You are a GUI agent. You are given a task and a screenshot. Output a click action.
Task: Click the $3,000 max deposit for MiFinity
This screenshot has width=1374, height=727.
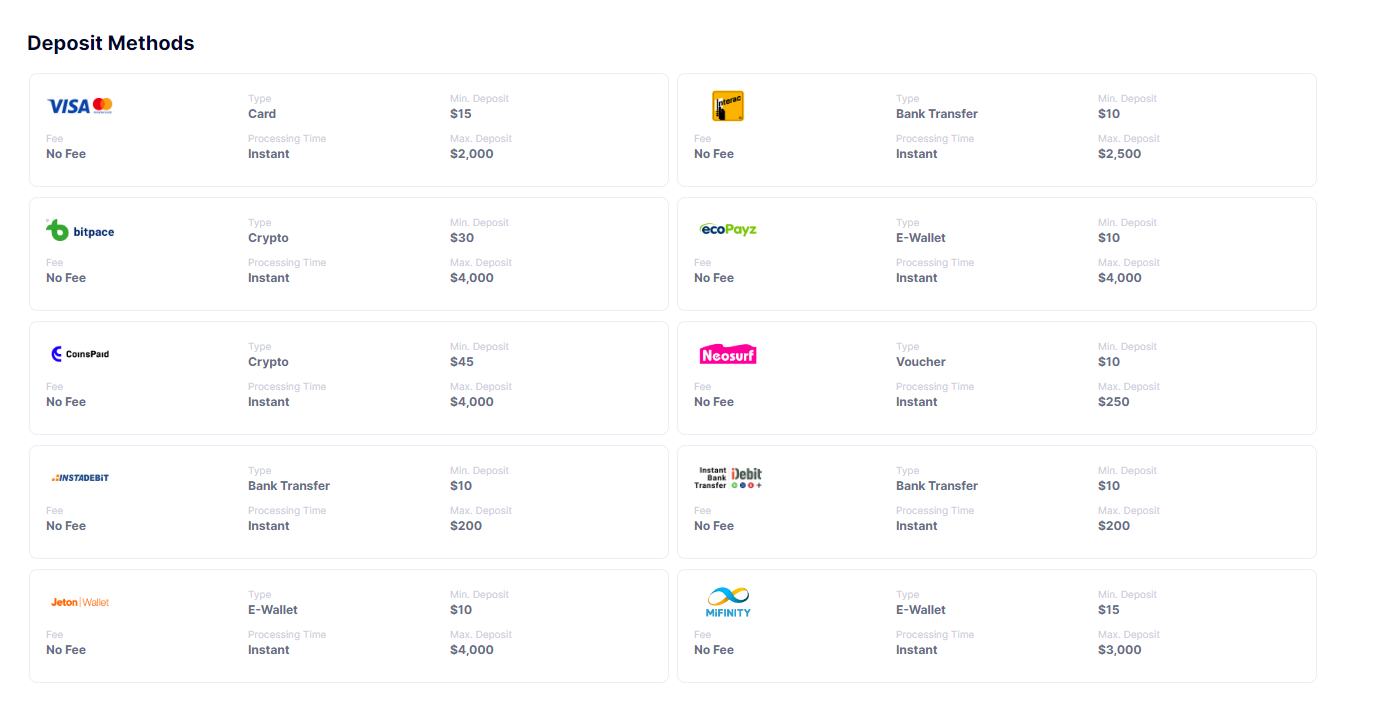click(x=1120, y=650)
